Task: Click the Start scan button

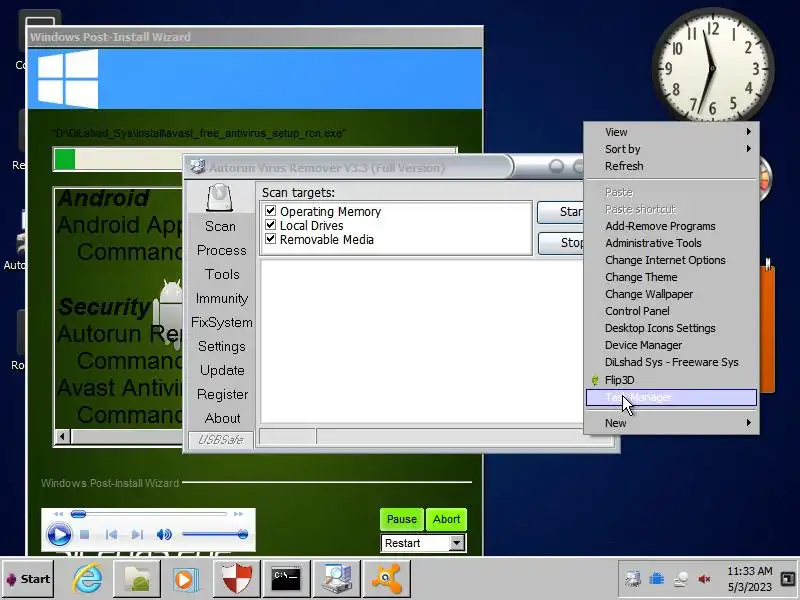Action: click(x=560, y=212)
